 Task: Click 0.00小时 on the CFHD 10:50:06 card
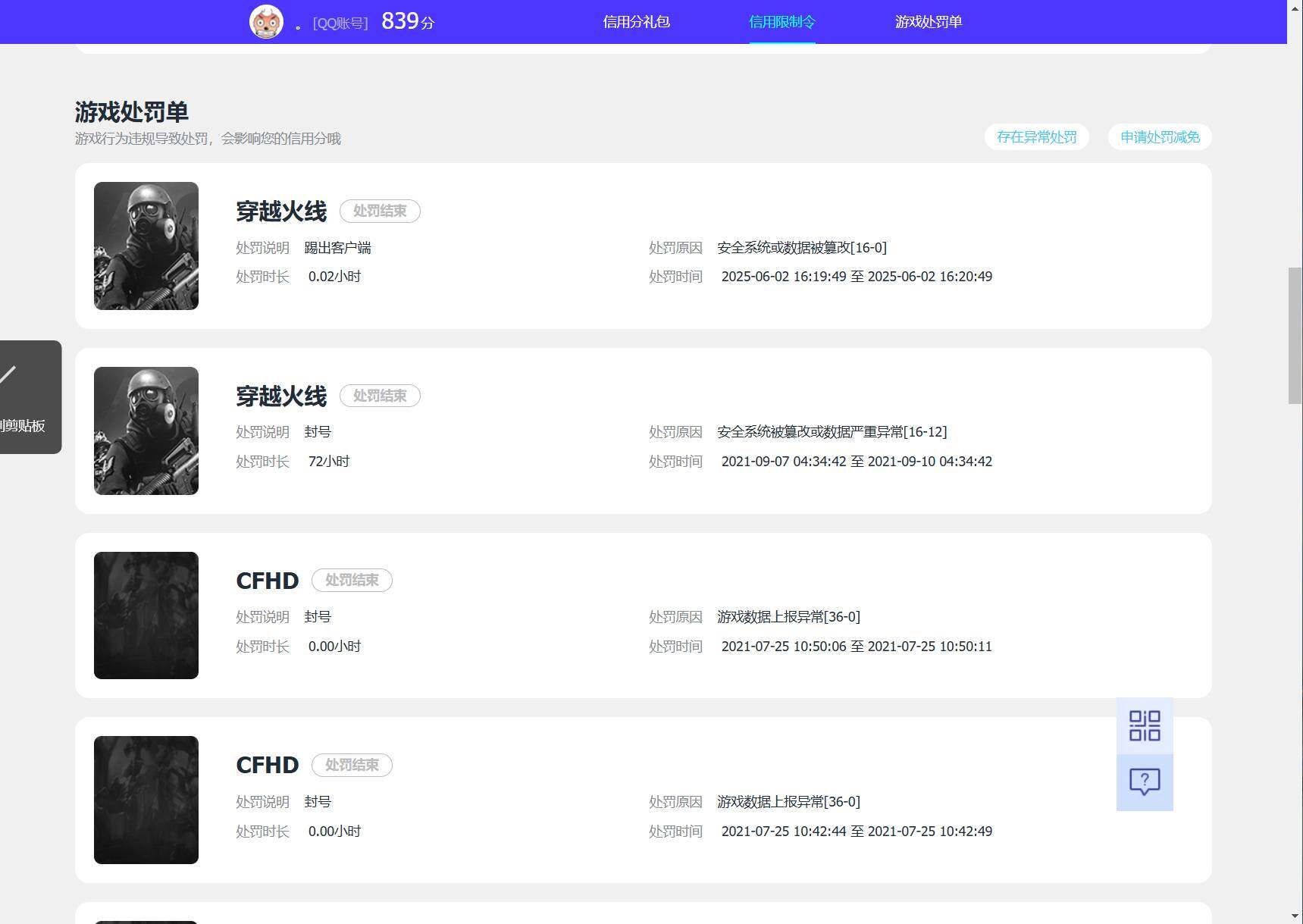coord(334,647)
